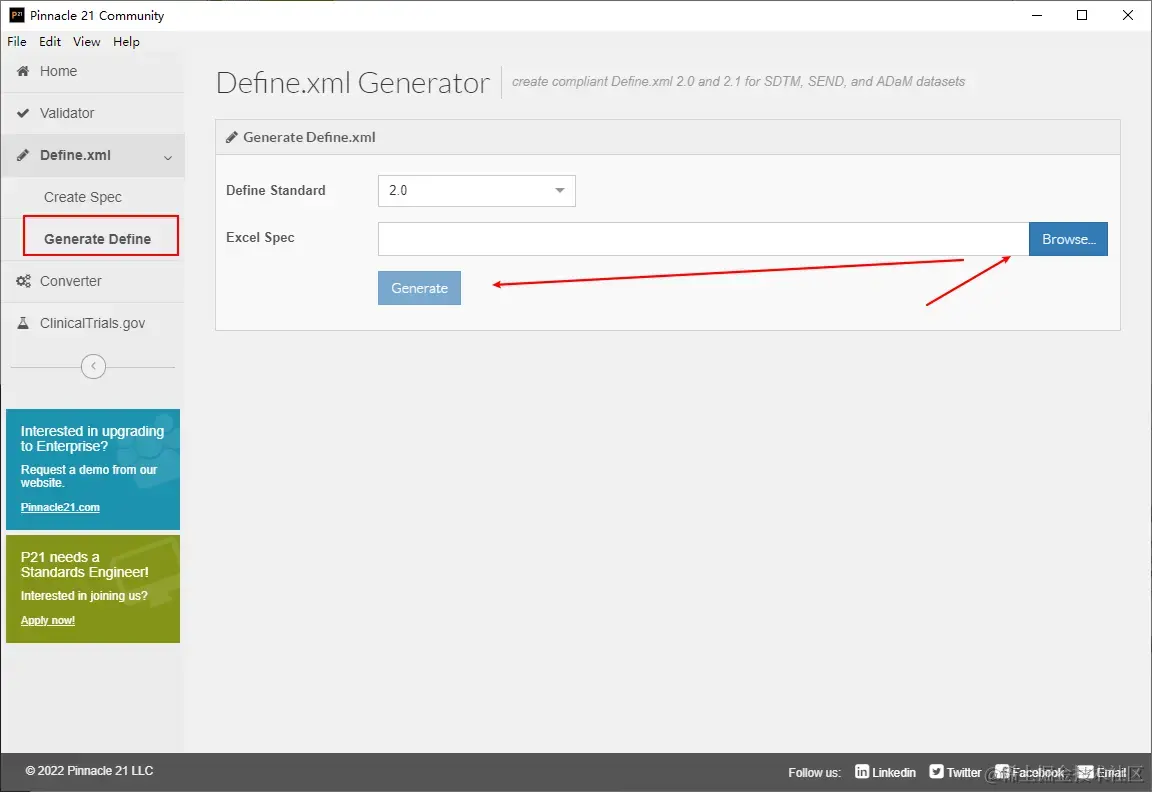Collapse sidebar with circular arrow button
The height and width of the screenshot is (792, 1152).
93,366
